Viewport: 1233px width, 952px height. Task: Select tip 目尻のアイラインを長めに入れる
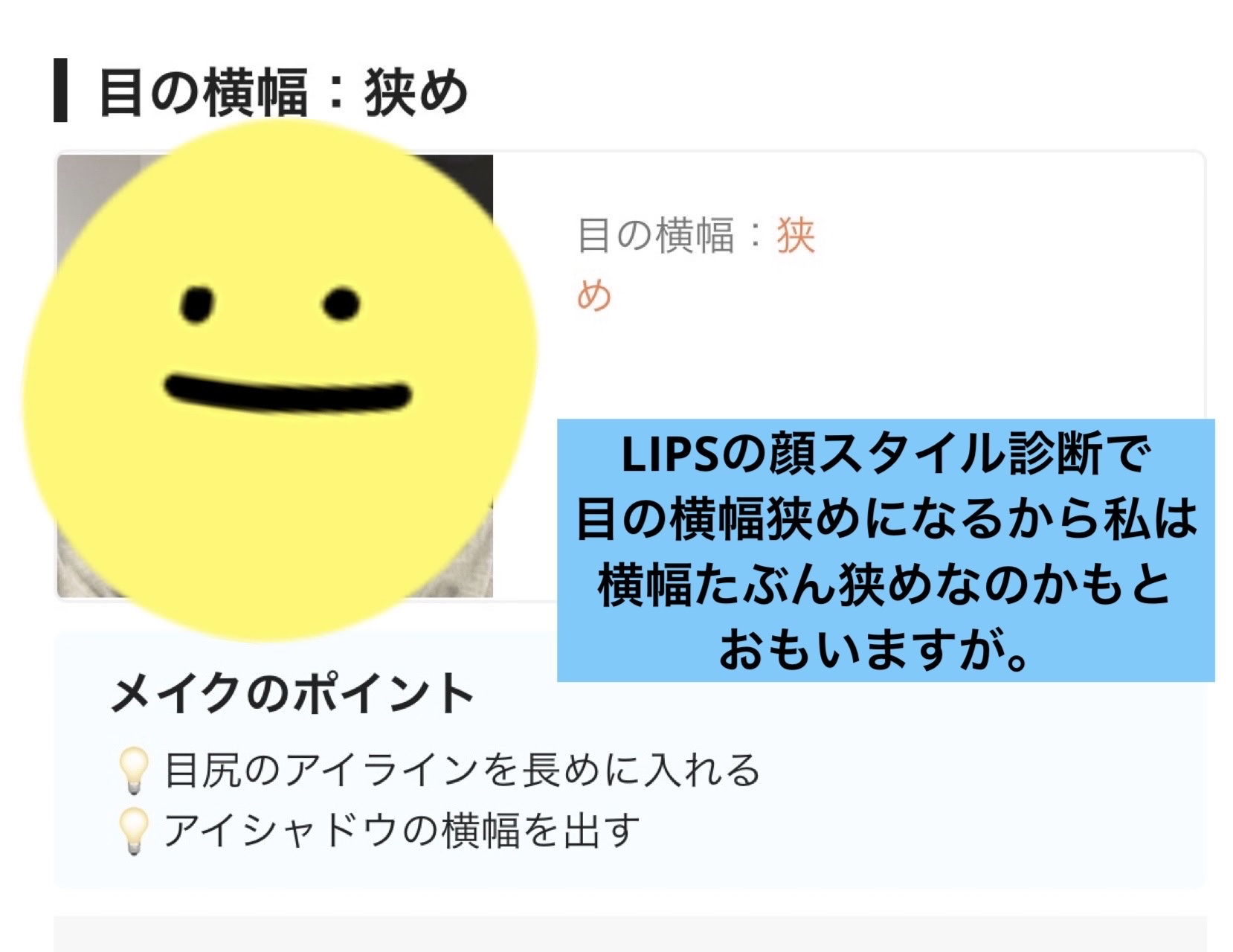462,771
